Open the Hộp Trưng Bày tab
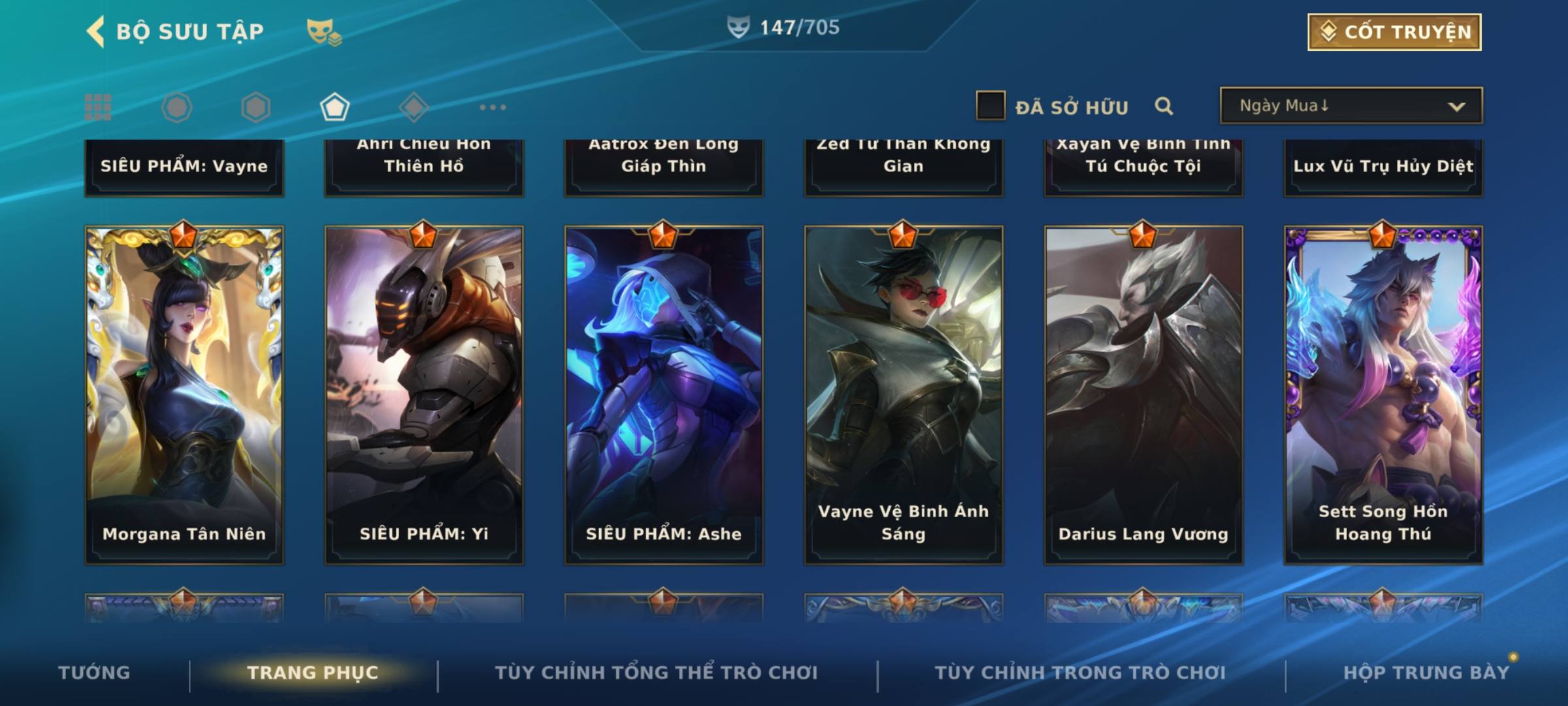 (x=1426, y=672)
